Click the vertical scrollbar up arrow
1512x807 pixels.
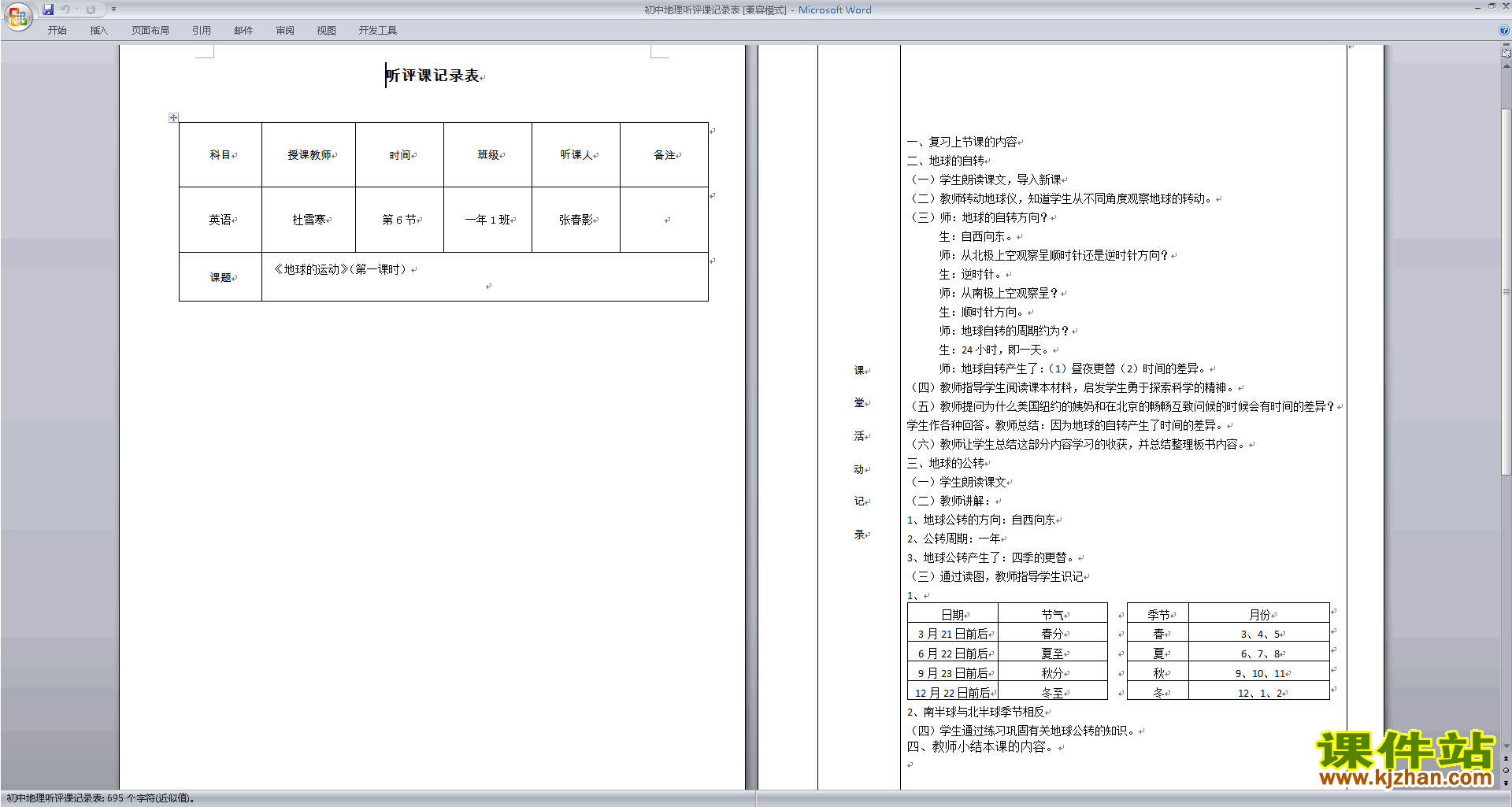(1506, 66)
